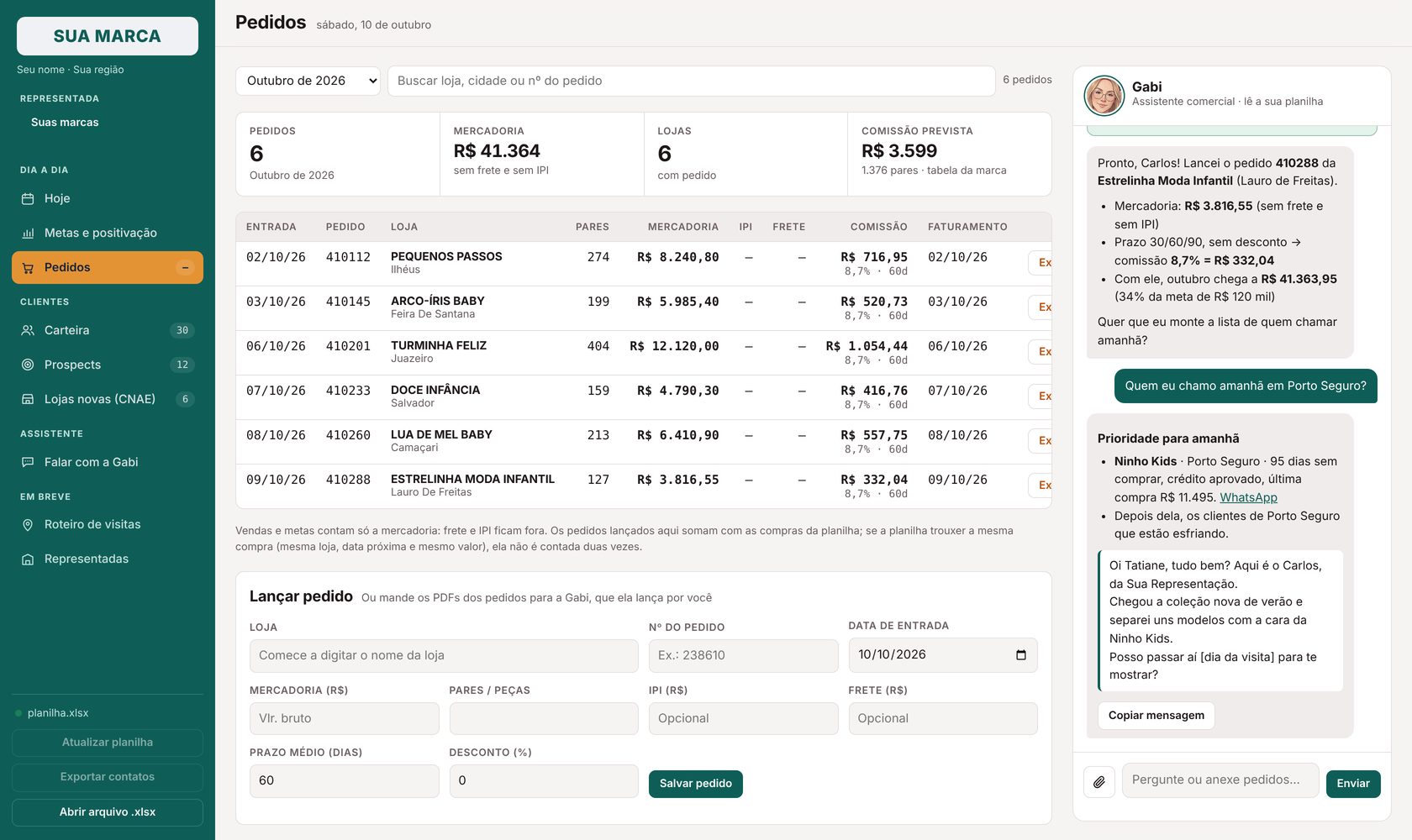This screenshot has height=840, width=1412.
Task: Focus the Prazo médio (dias) field
Action: 344,781
